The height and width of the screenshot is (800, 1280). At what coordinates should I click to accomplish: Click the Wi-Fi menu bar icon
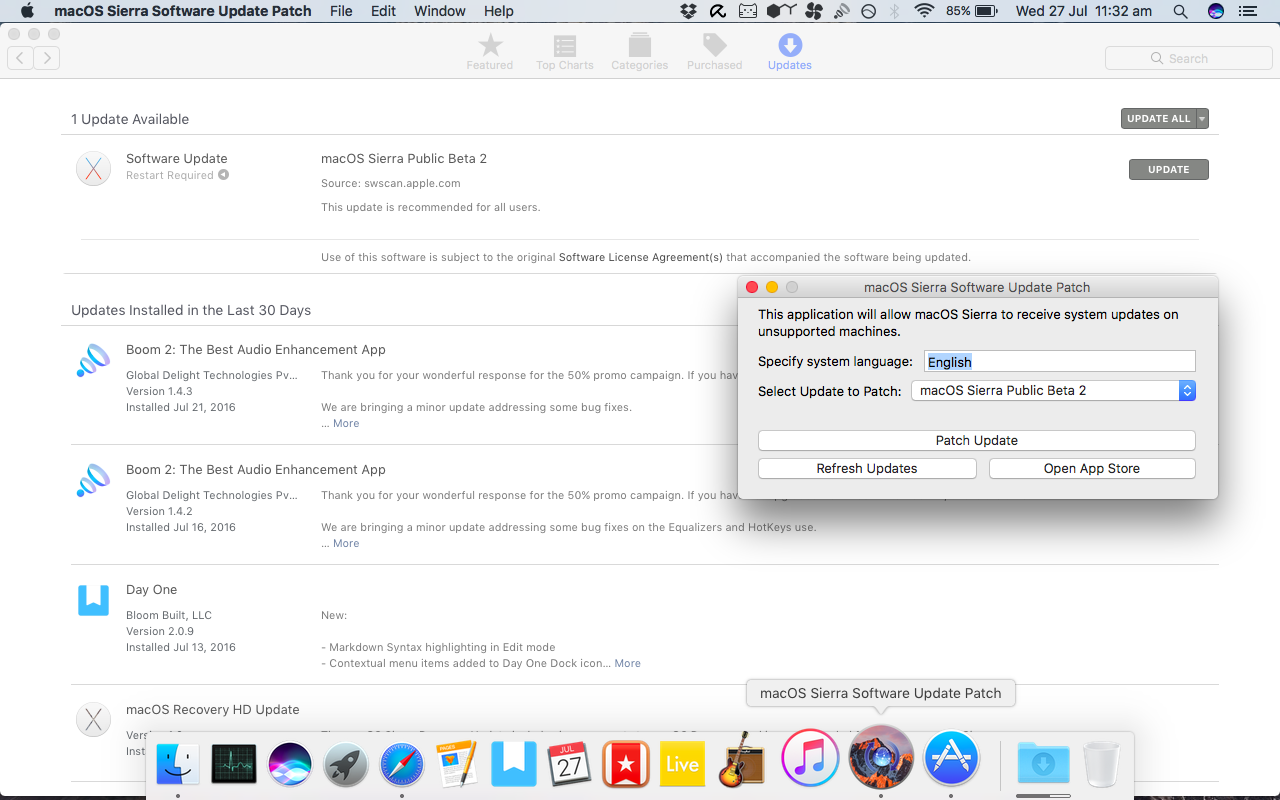[x=924, y=11]
